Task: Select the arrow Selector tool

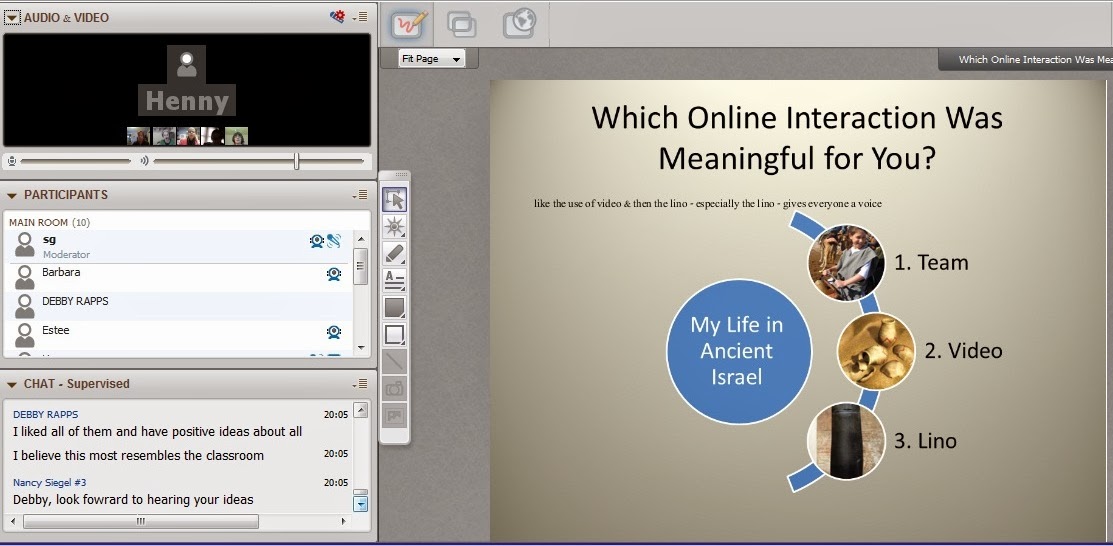Action: click(x=395, y=200)
